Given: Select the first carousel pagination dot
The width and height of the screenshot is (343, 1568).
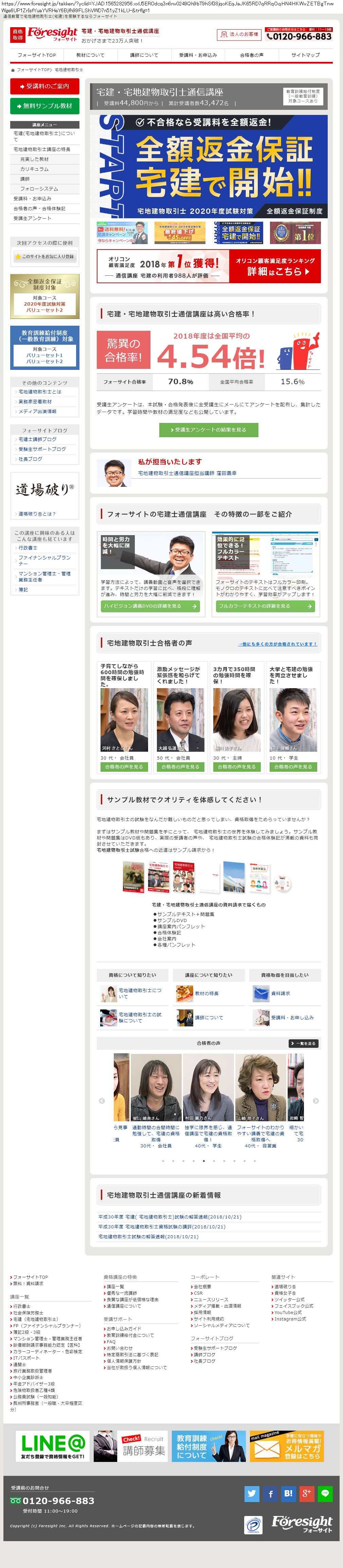Looking at the screenshot, I should (x=163, y=1161).
